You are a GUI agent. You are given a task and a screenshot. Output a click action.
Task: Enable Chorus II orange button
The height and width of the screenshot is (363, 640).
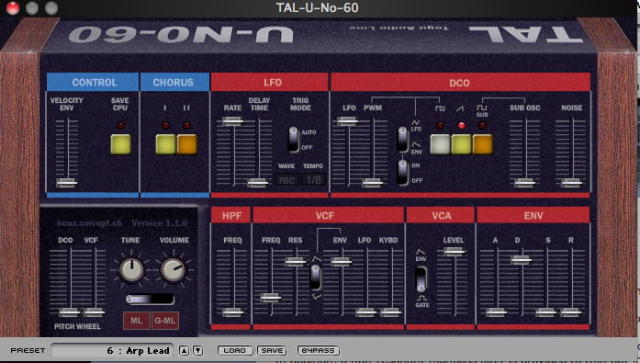pos(187,144)
